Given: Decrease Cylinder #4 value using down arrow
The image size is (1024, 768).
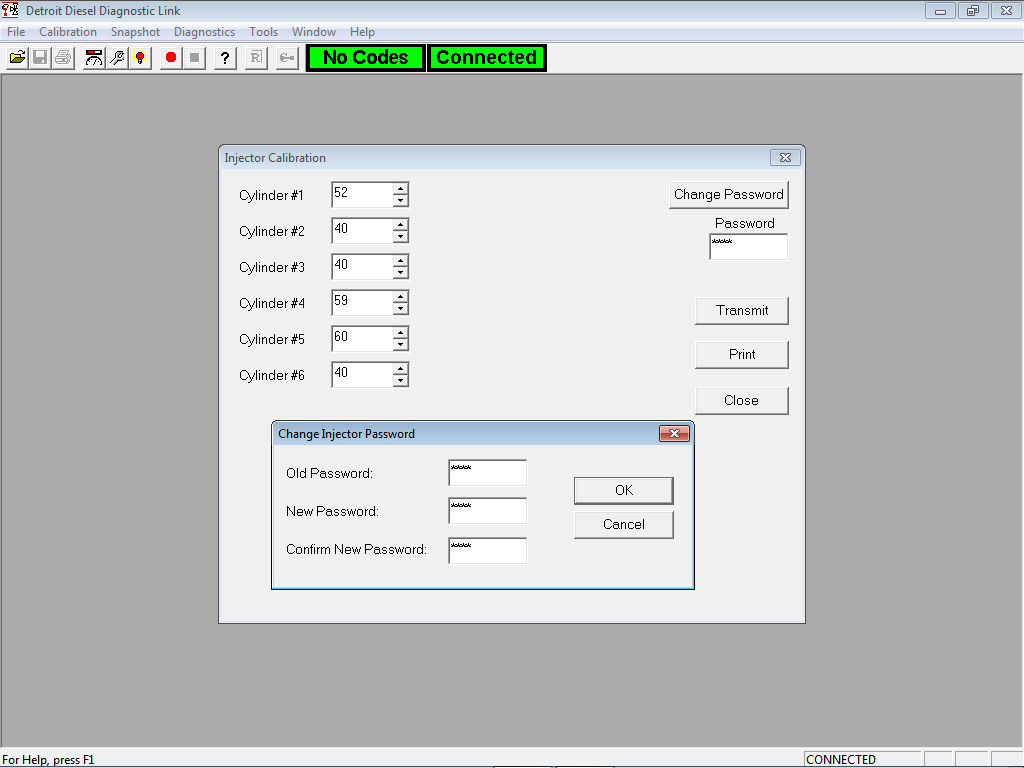Looking at the screenshot, I should coord(401,307).
